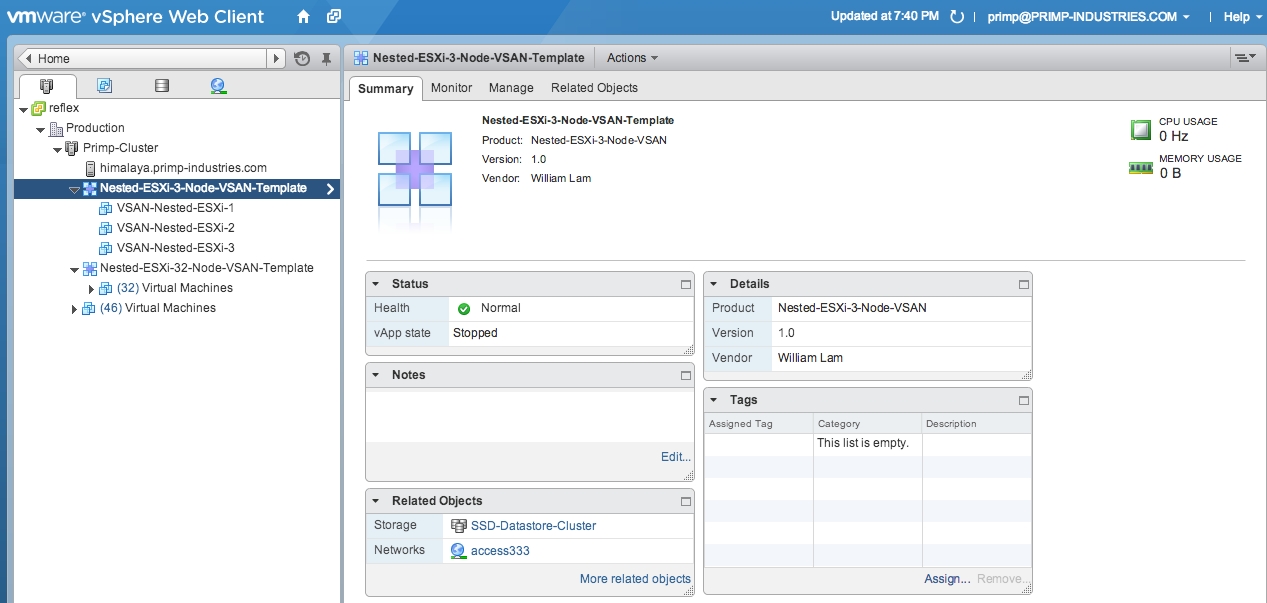Viewport: 1267px width, 603px height.
Task: Click the vApp icon beside the object title
Action: pyautogui.click(x=361, y=58)
